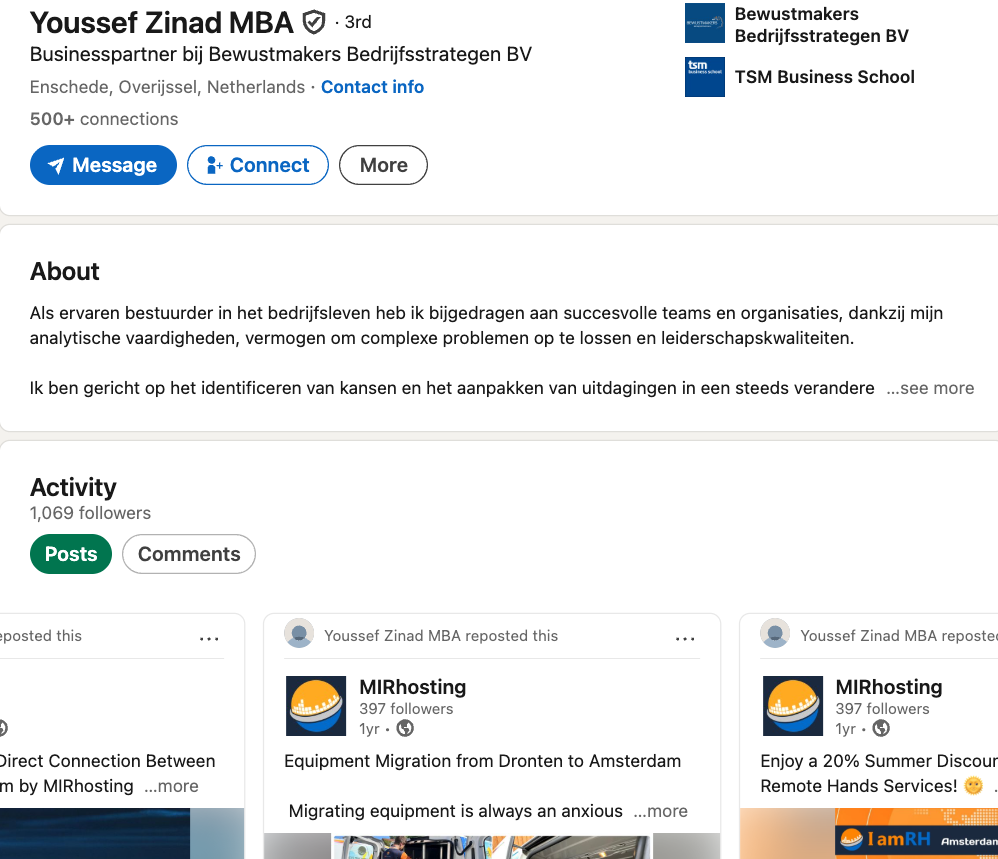Click reposter avatar on the rightmost post
The image size is (998, 859).
click(775, 634)
